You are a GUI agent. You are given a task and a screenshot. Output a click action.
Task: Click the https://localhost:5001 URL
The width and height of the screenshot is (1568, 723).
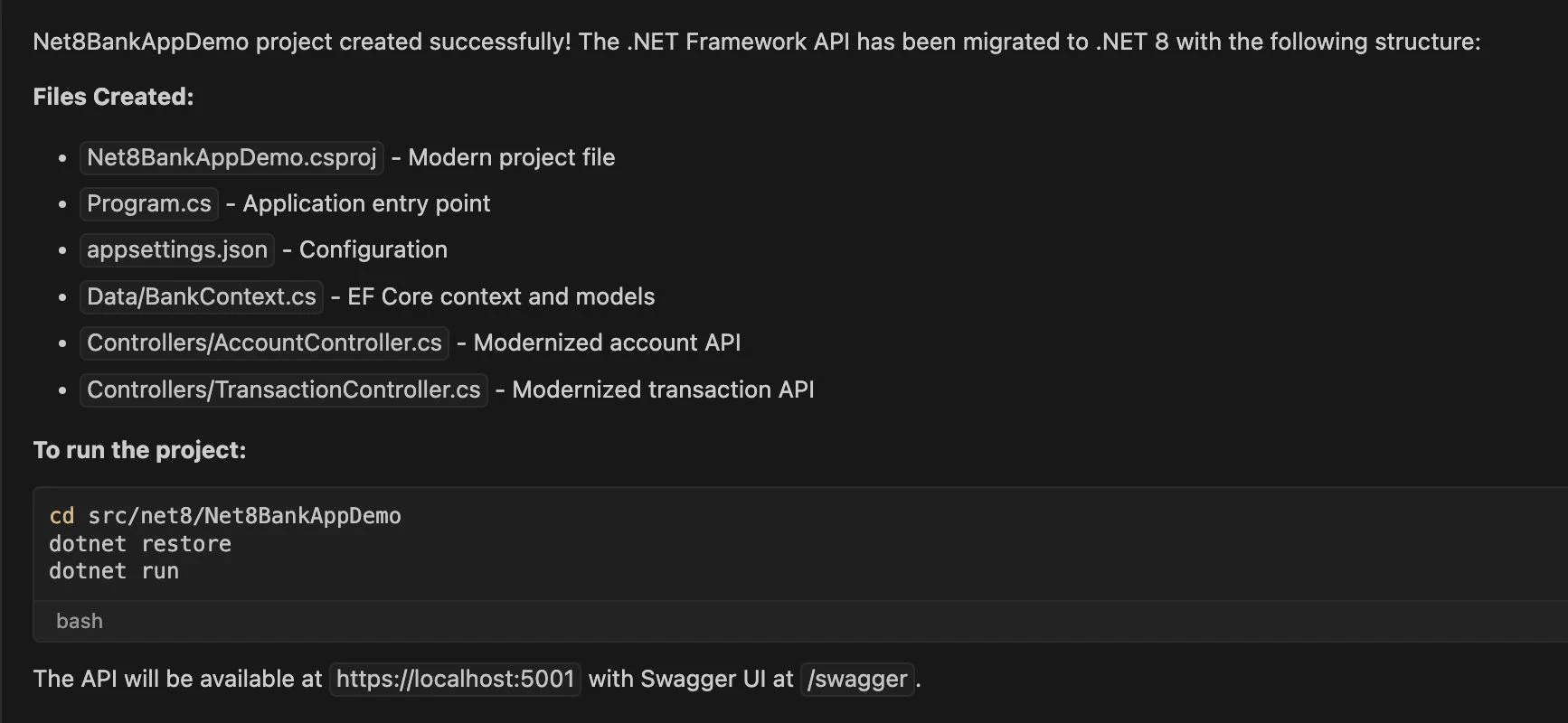coord(456,679)
